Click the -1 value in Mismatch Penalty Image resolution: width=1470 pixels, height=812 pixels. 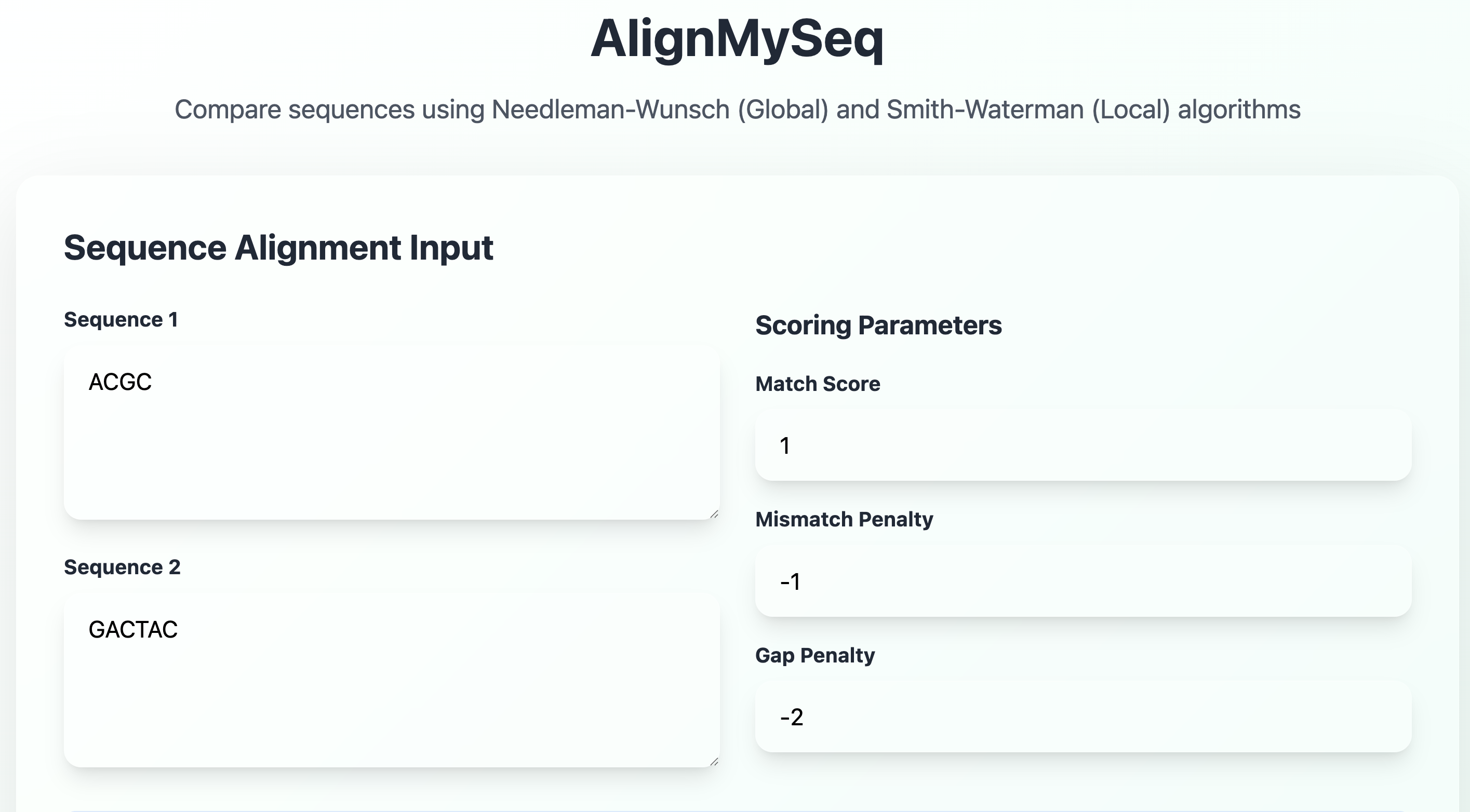791,581
